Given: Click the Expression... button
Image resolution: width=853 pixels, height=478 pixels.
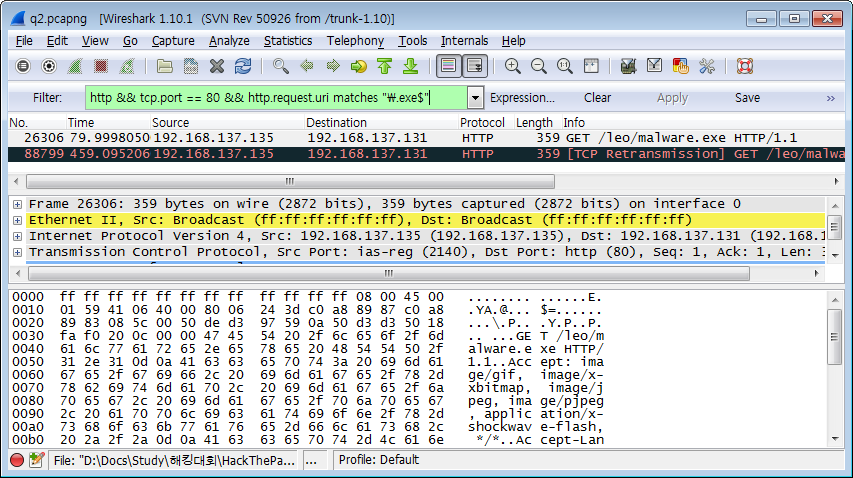Looking at the screenshot, I should pyautogui.click(x=522, y=98).
